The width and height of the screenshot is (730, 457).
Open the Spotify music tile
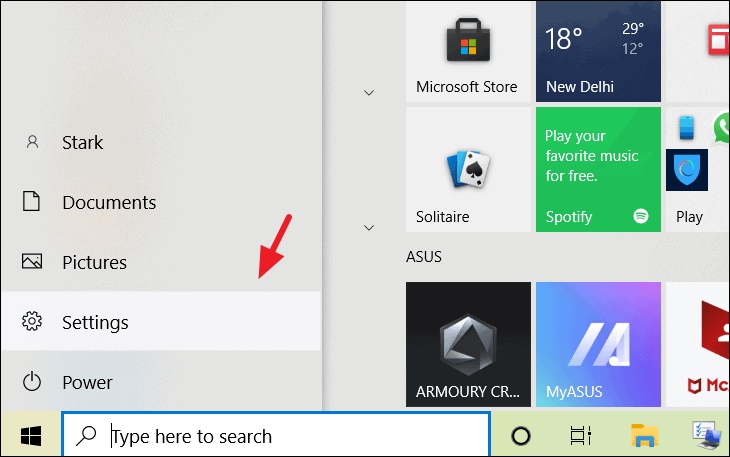click(x=598, y=169)
